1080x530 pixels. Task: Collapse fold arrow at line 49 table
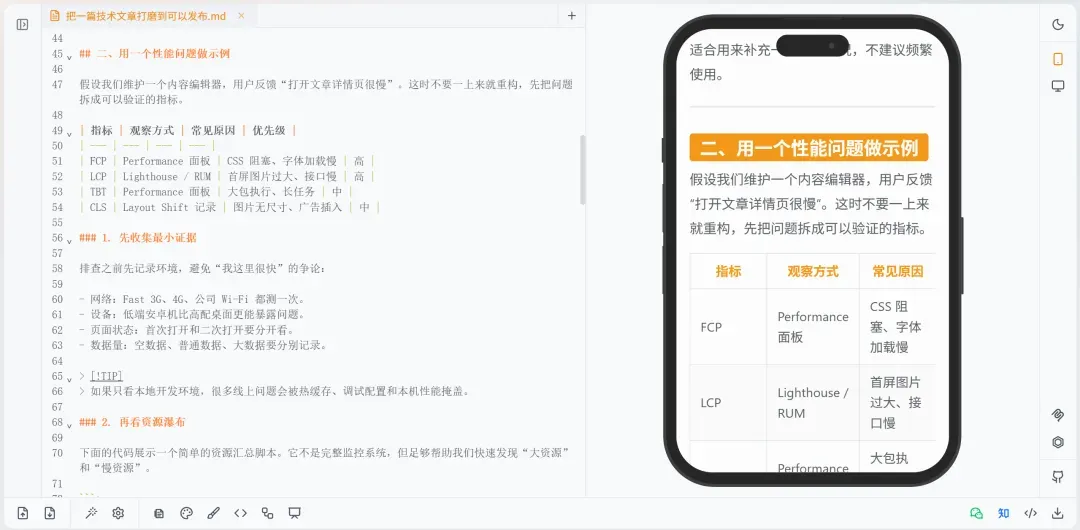click(70, 132)
